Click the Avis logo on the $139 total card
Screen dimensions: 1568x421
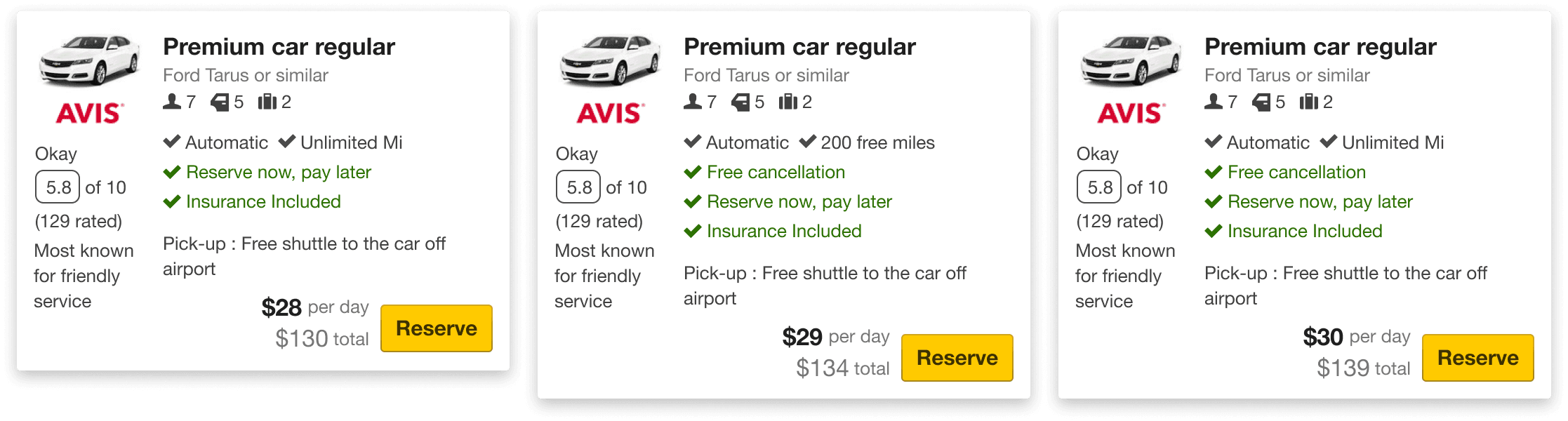pos(1131,113)
